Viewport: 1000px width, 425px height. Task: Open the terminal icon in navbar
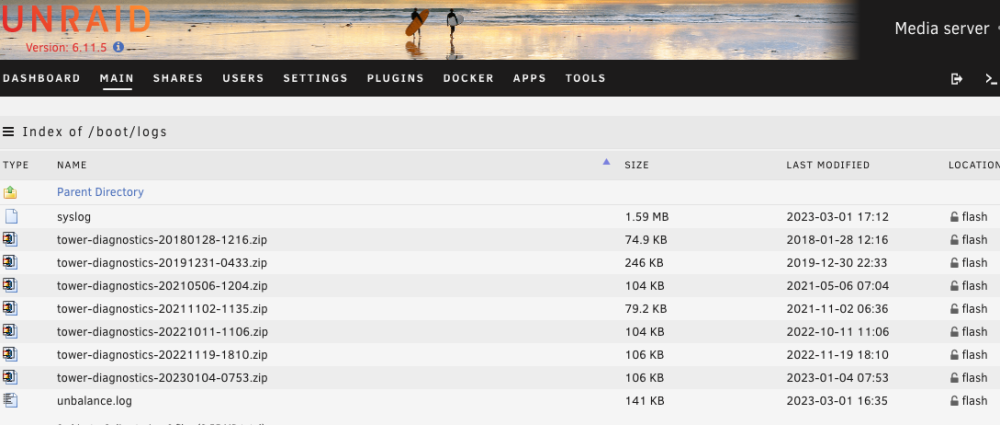(x=991, y=78)
